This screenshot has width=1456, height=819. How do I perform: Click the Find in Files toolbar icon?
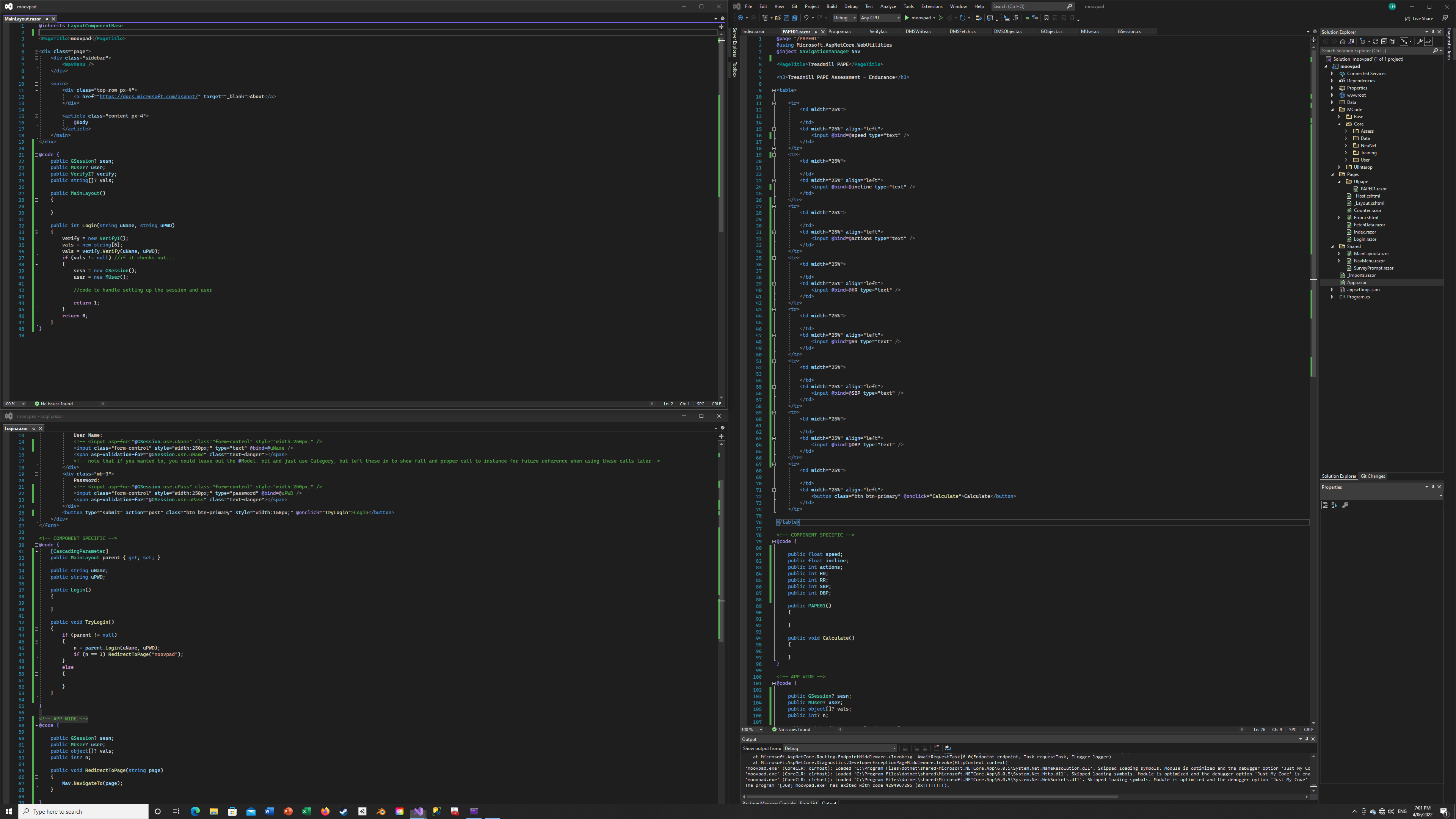point(979,18)
